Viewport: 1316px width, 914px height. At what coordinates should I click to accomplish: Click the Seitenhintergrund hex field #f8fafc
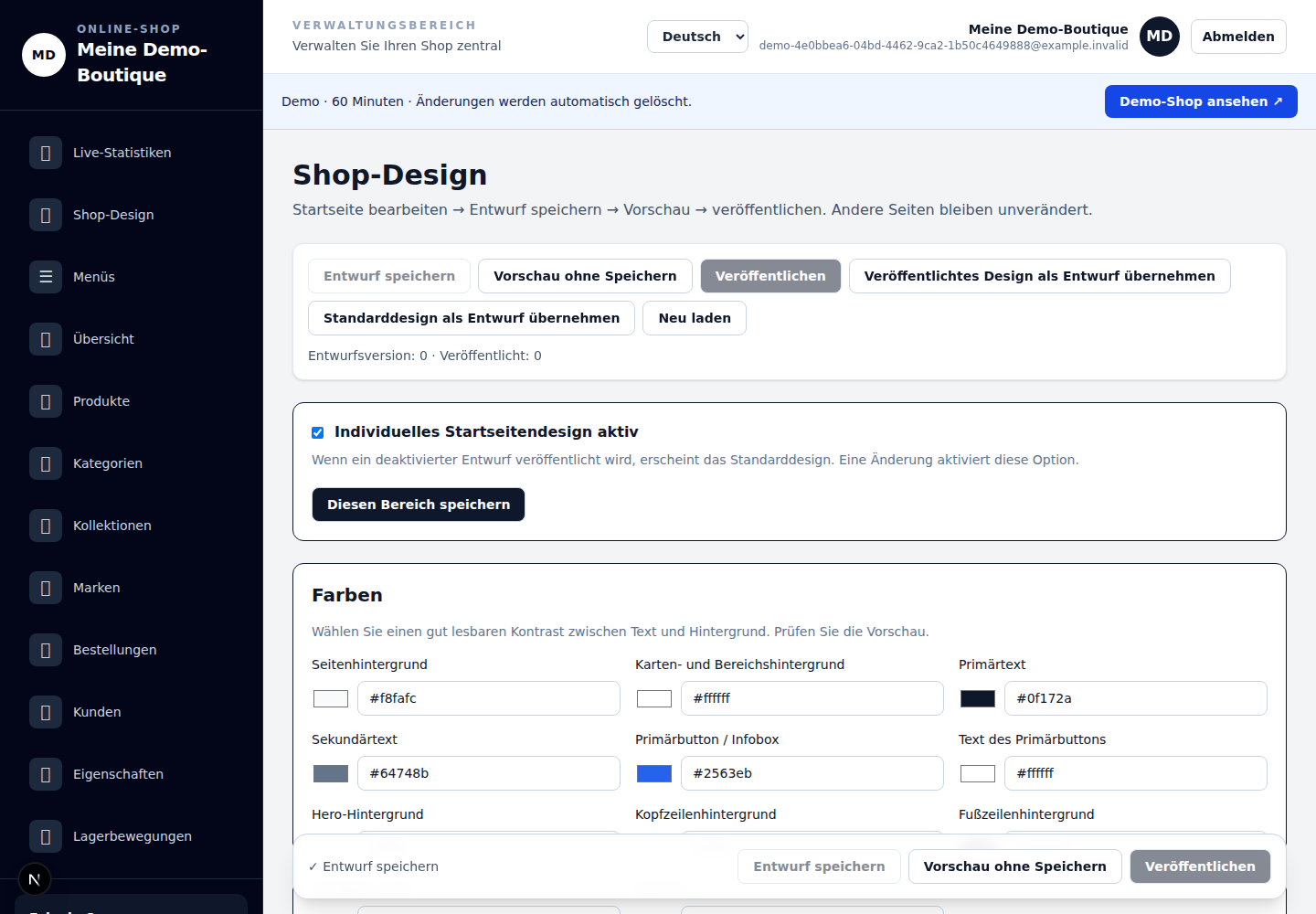pos(489,698)
